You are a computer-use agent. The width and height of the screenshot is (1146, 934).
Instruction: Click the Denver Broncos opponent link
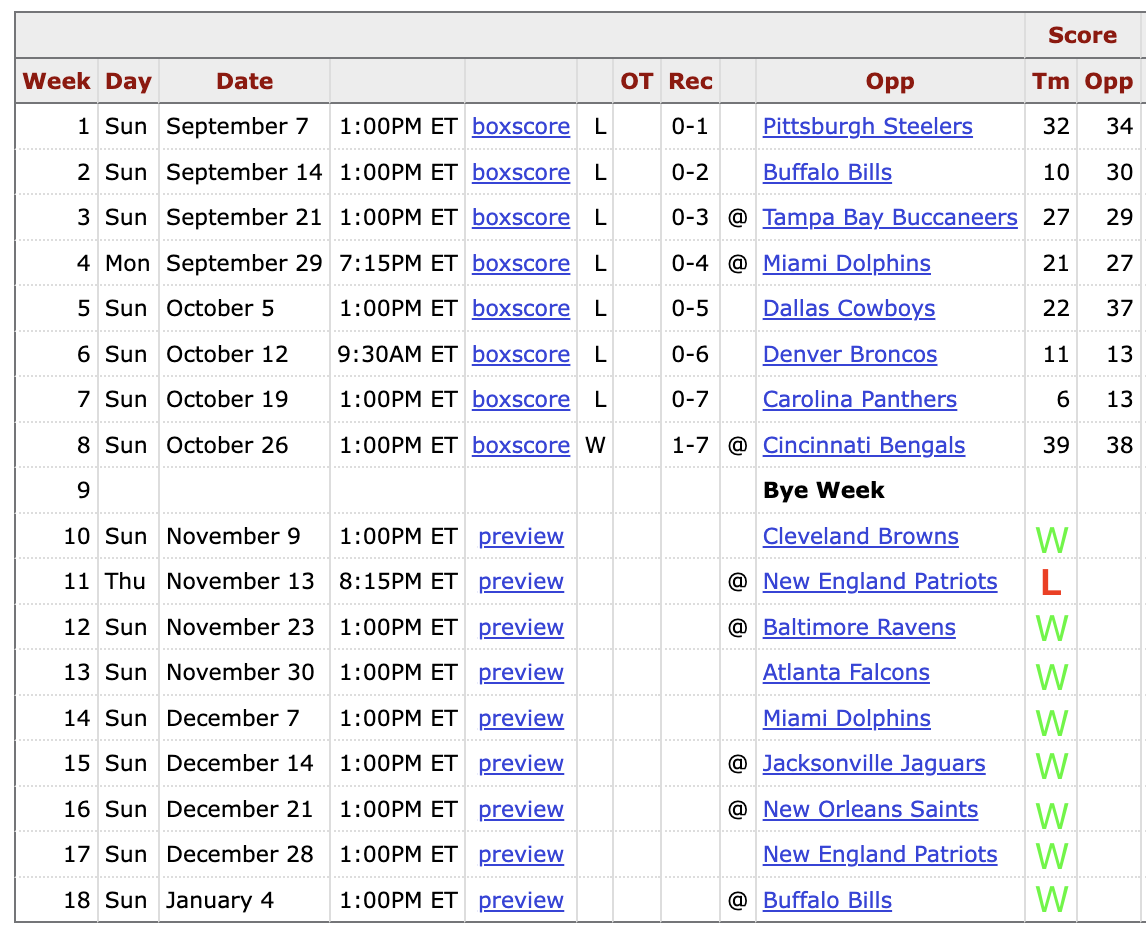pos(850,354)
